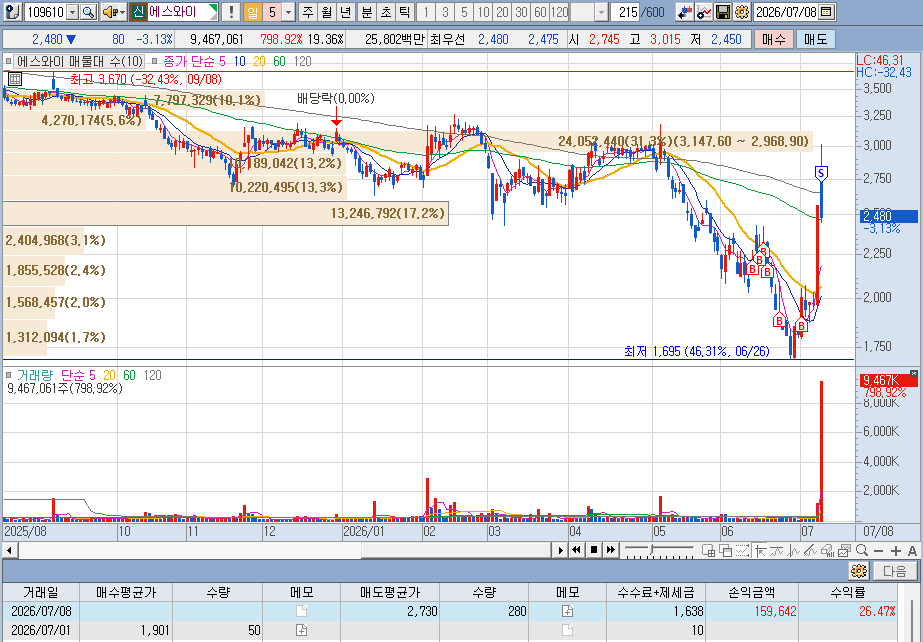
Task: Adjust the chart zoom slider handle
Action: [x=651, y=550]
